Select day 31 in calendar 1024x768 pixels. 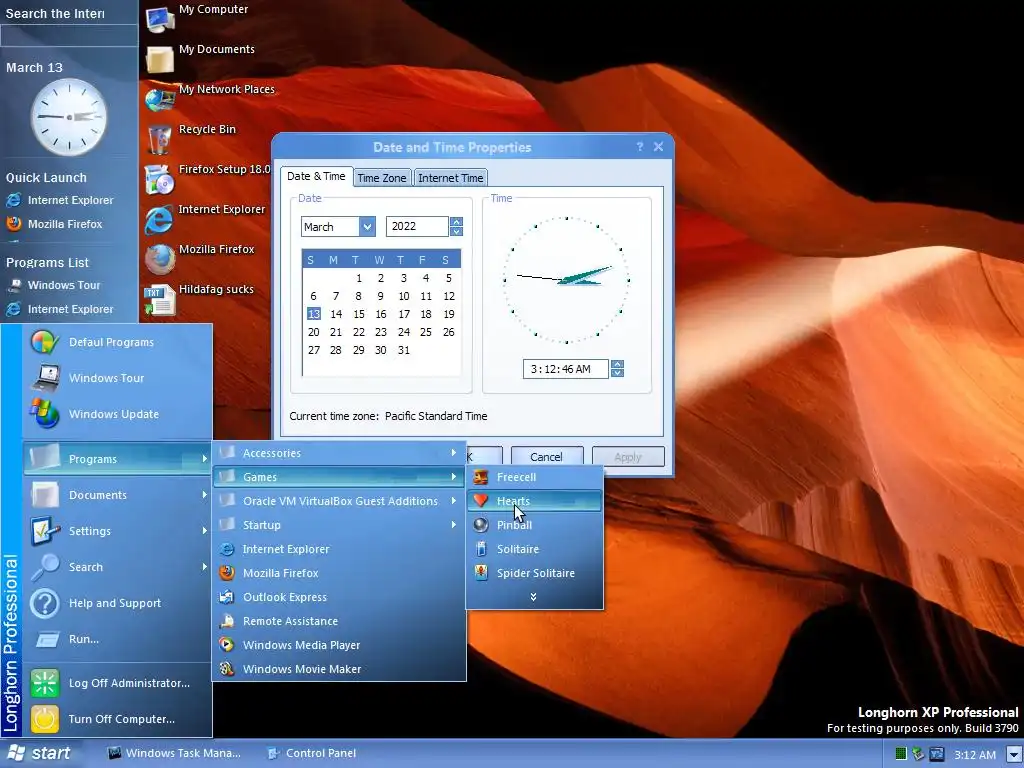tap(404, 350)
